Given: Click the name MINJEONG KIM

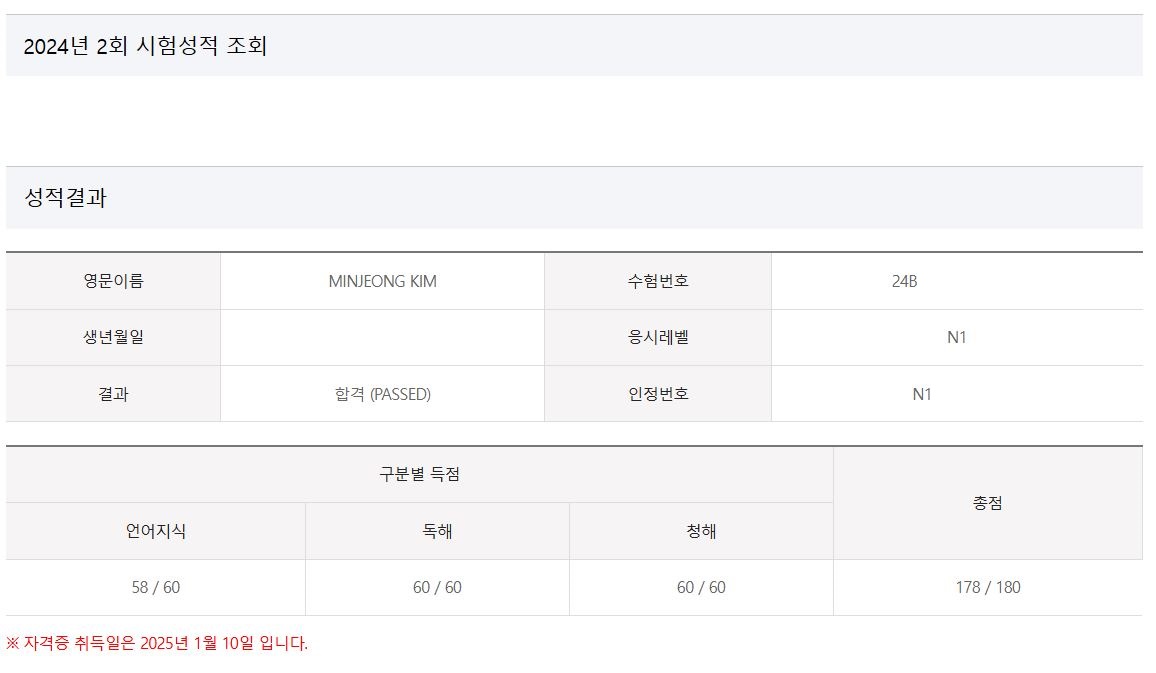Looking at the screenshot, I should click(382, 281).
